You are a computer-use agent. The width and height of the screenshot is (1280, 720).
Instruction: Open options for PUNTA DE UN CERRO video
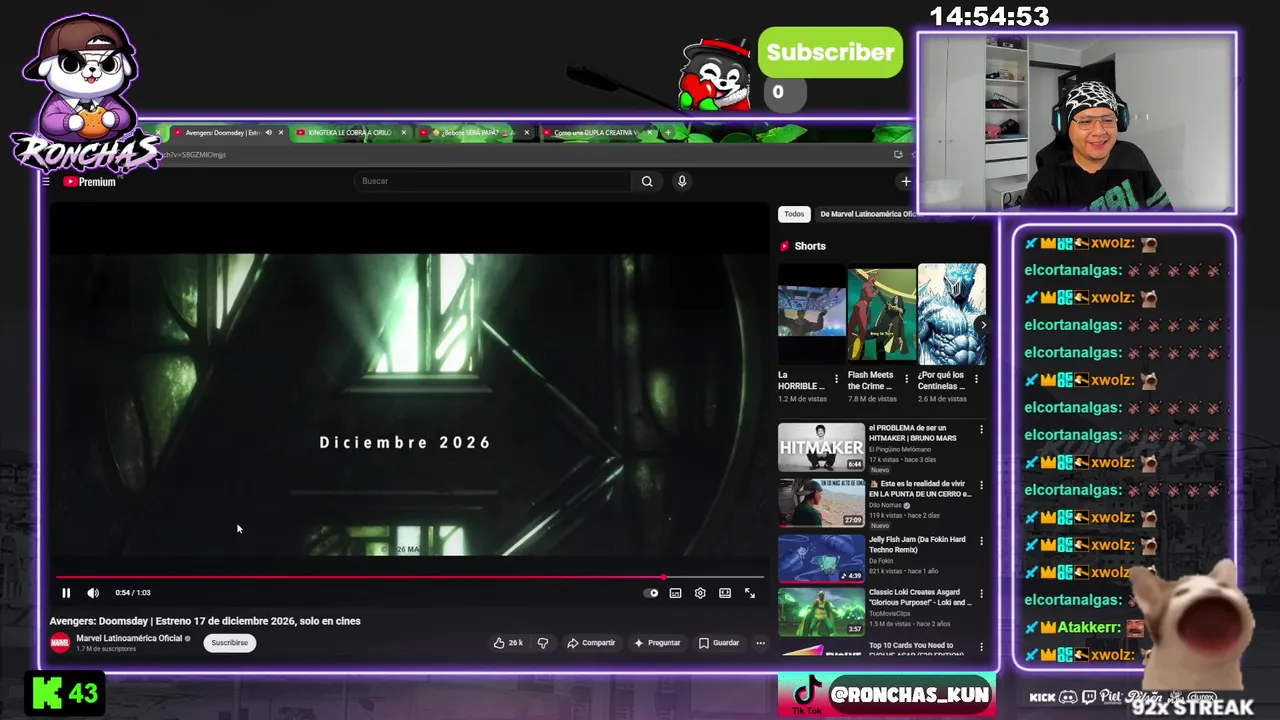(x=981, y=486)
